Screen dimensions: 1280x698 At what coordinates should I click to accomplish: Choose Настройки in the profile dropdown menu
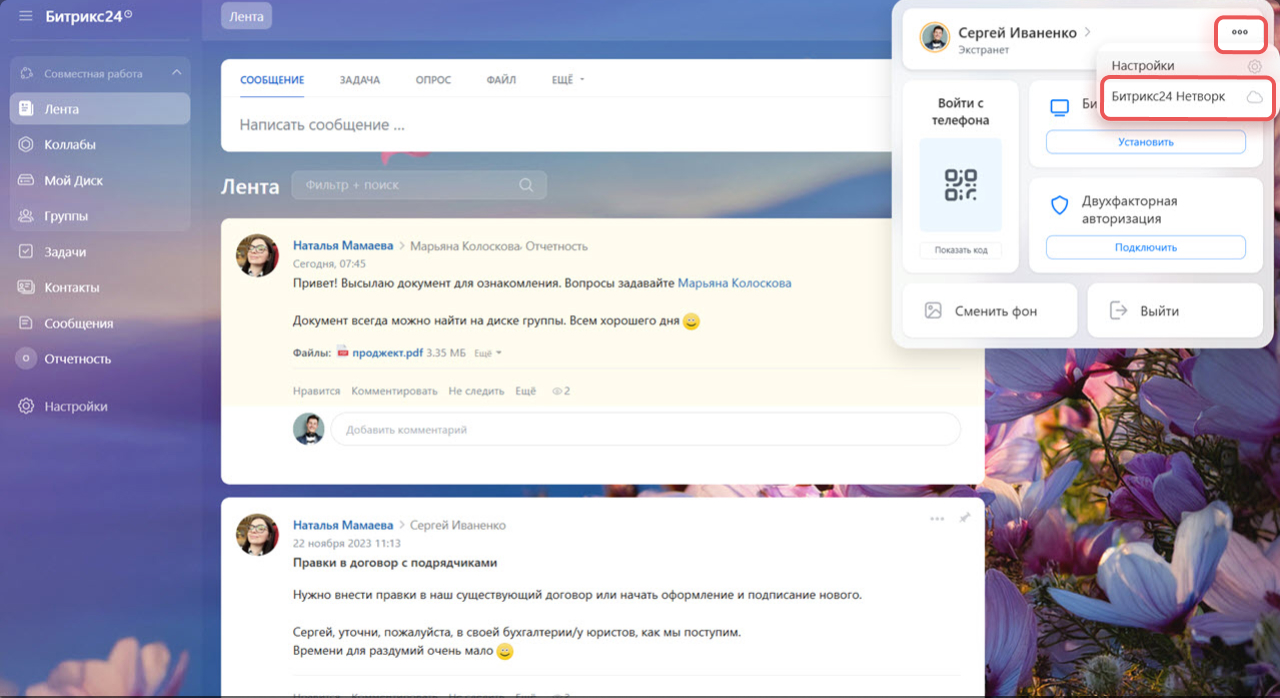tap(1186, 66)
